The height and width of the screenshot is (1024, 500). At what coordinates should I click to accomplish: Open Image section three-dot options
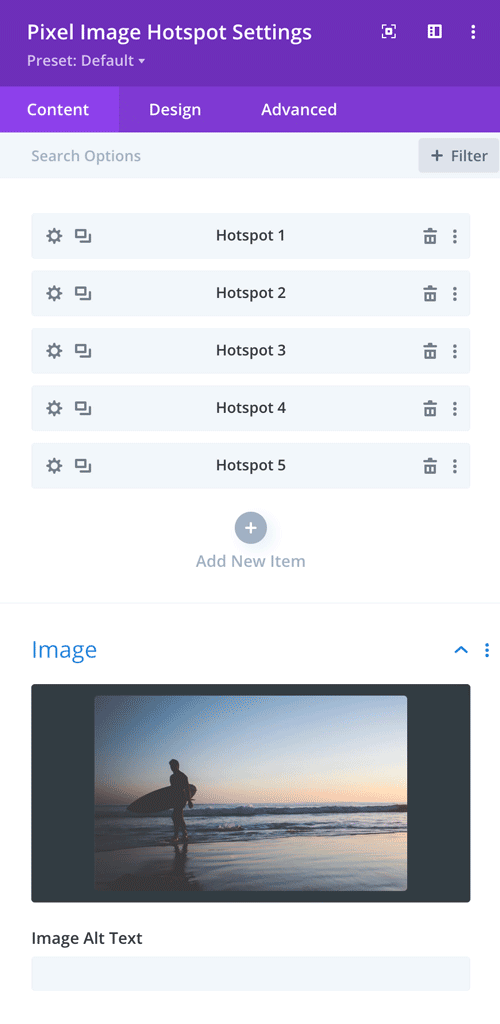[x=486, y=650]
